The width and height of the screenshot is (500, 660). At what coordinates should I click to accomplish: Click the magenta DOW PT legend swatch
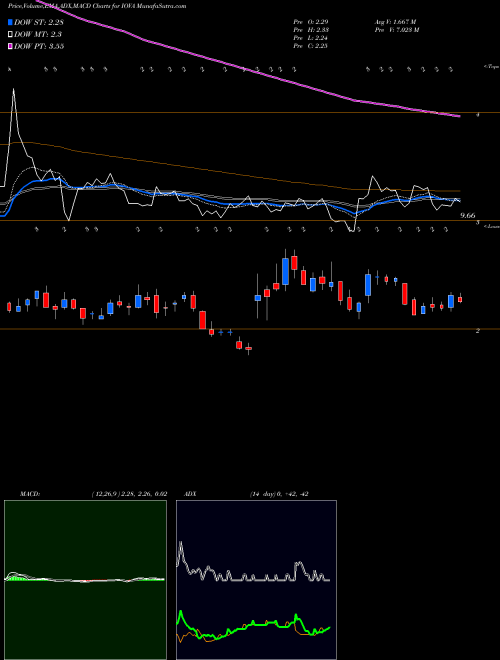(x=11, y=46)
